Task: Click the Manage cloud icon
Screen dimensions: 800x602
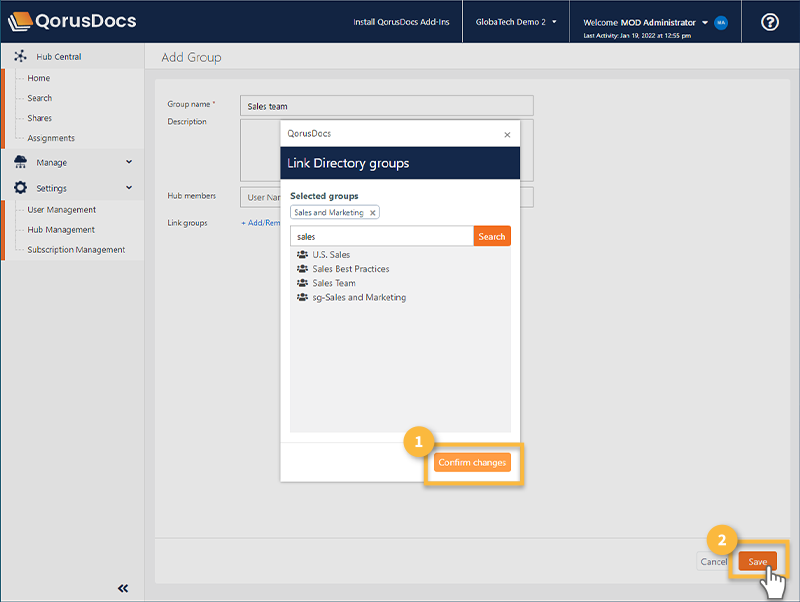Action: 20,162
